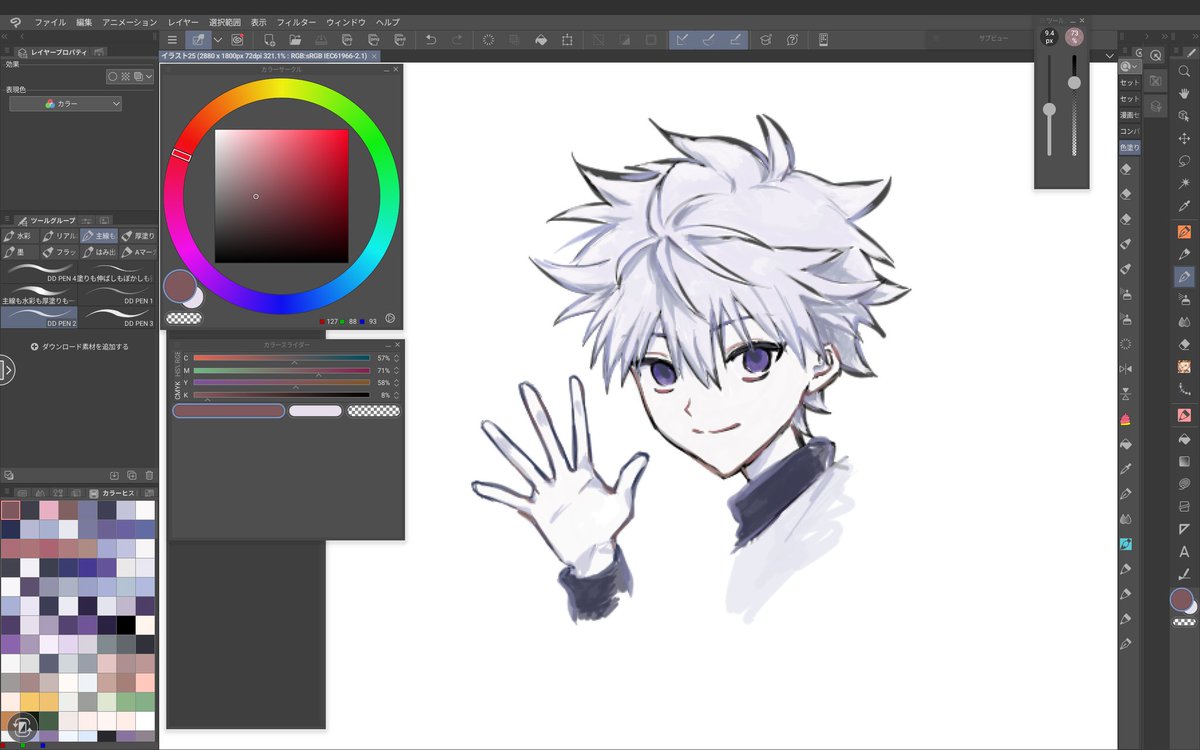Adjust M value stepper arrows
1200x750 pixels.
[397, 370]
